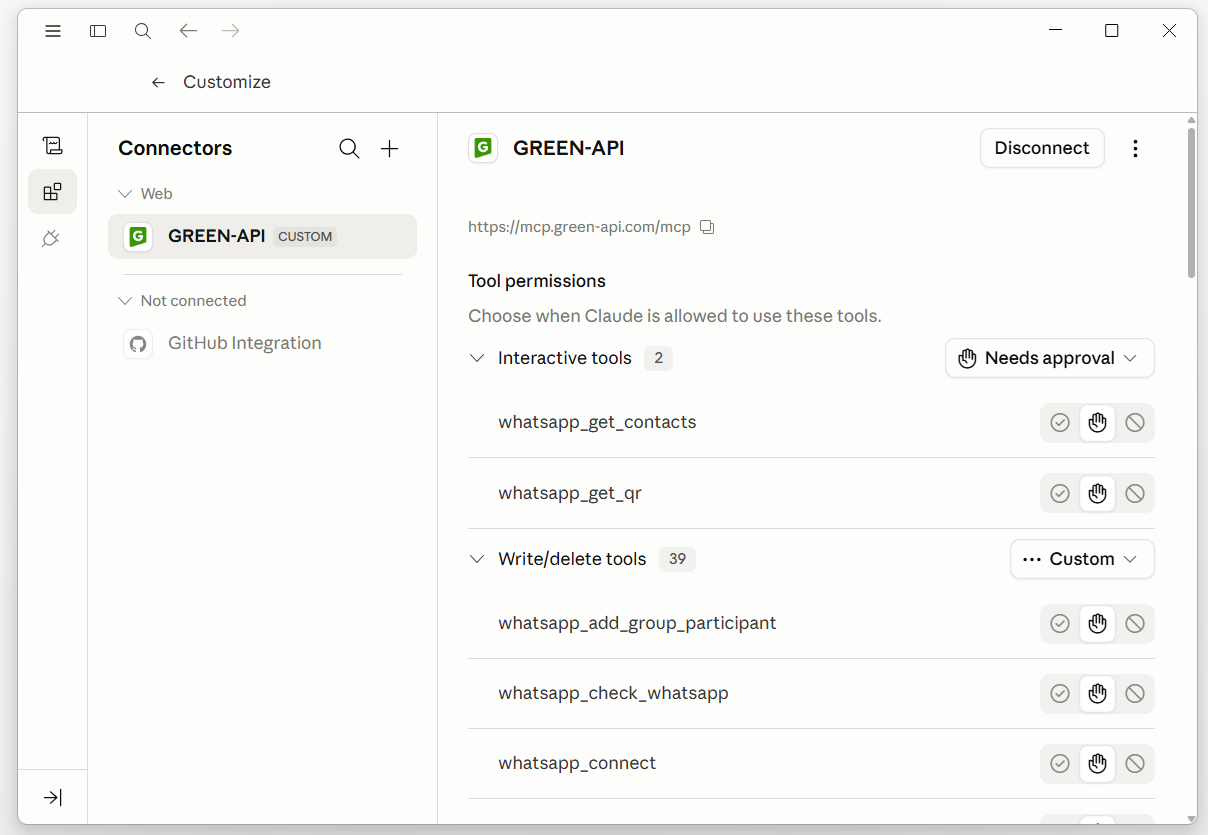The width and height of the screenshot is (1208, 835).
Task: Close the application window
Action: [x=1169, y=31]
